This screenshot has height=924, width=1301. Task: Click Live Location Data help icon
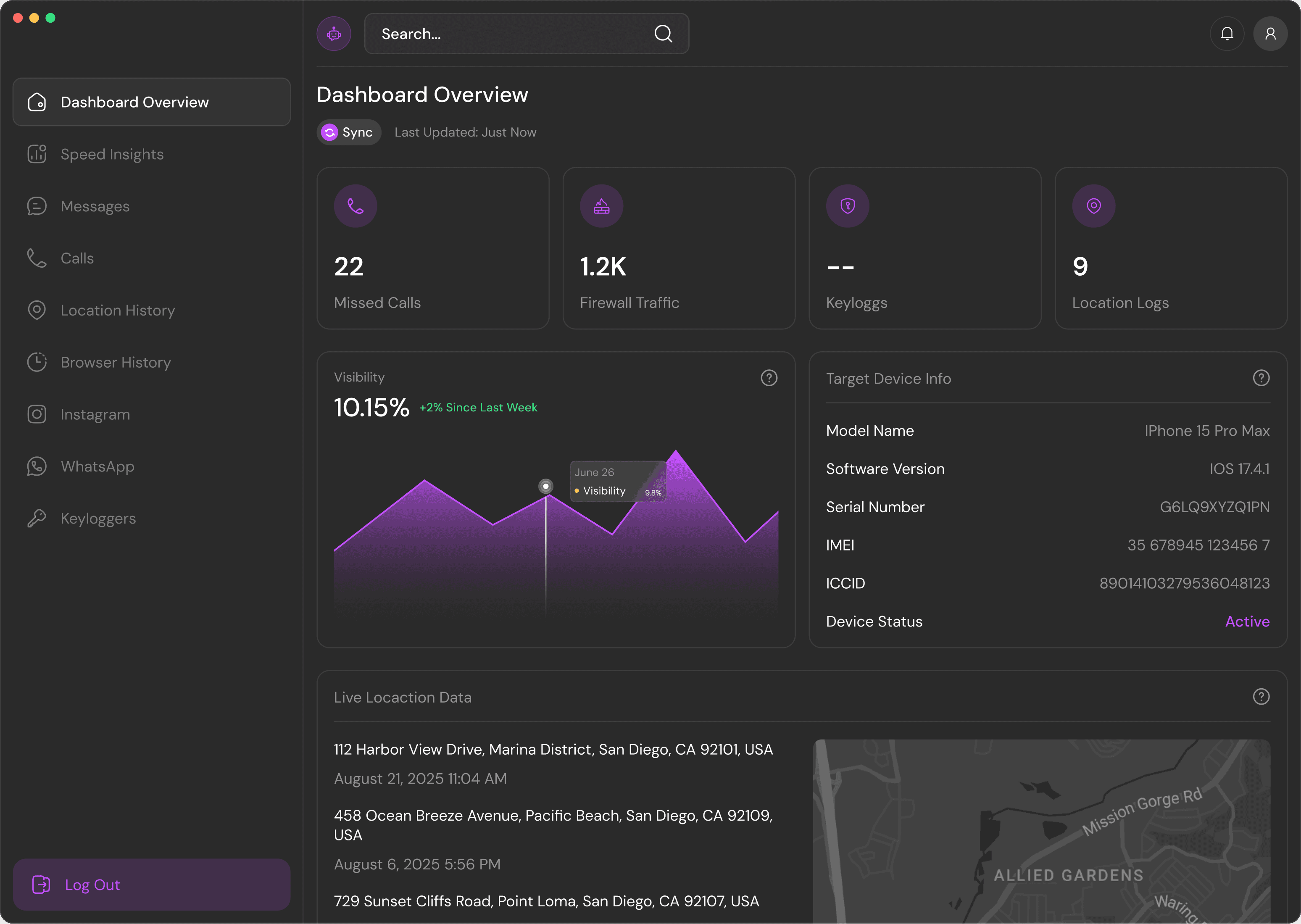coord(1261,696)
